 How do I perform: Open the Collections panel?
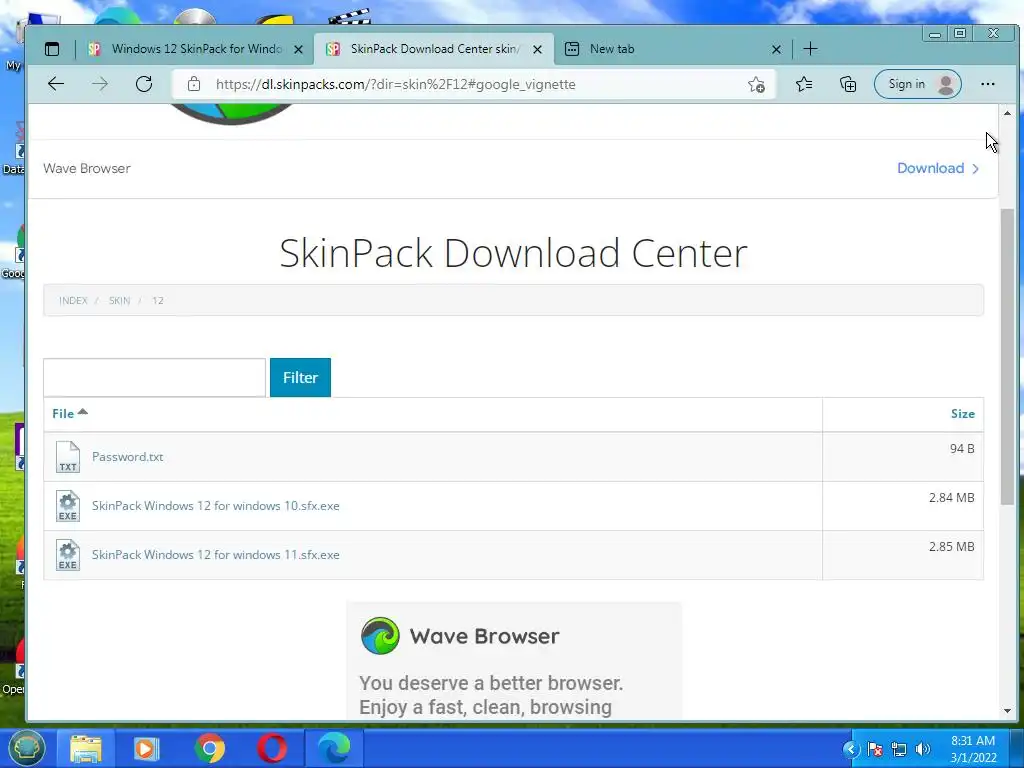pos(848,84)
